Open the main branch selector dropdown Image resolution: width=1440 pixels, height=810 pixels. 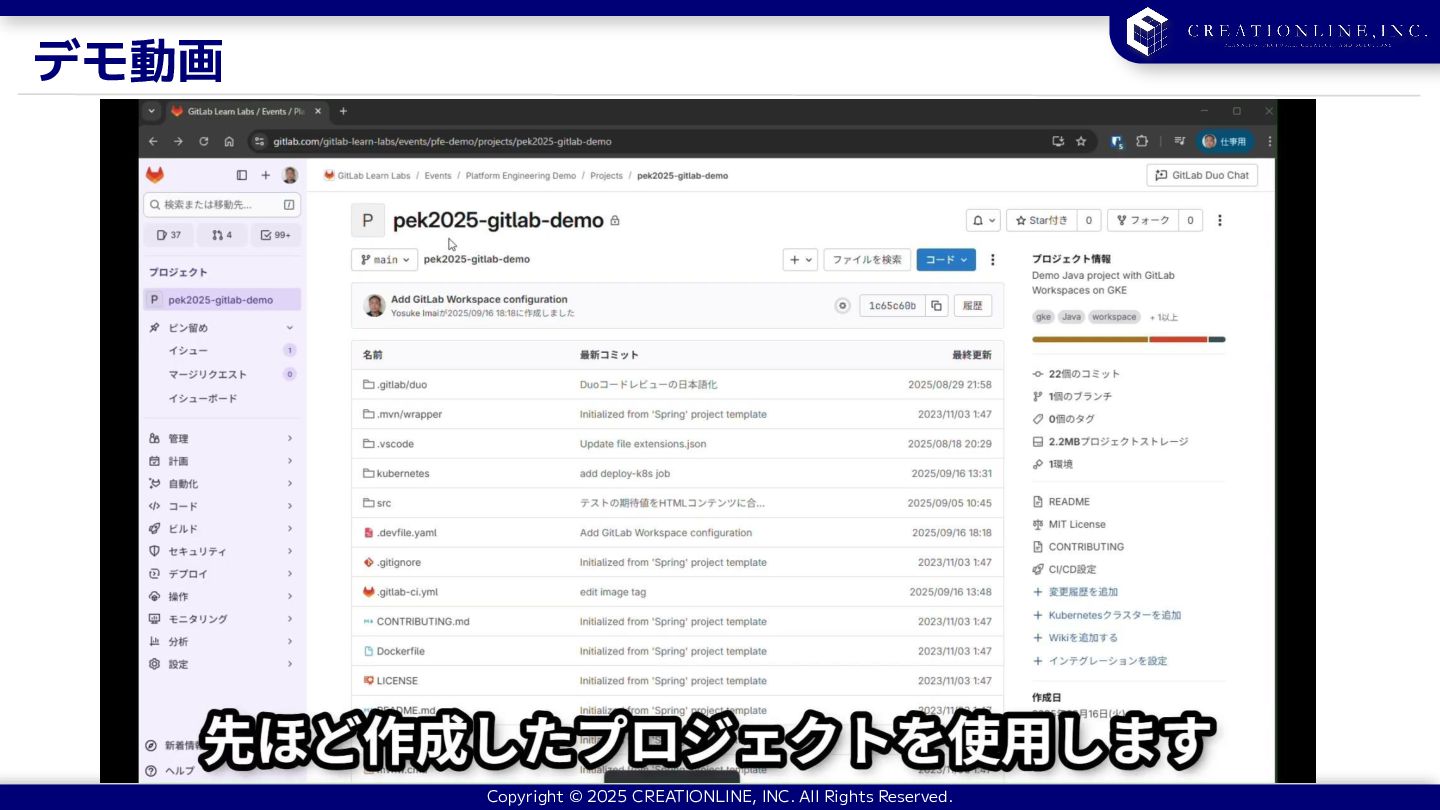(x=384, y=259)
